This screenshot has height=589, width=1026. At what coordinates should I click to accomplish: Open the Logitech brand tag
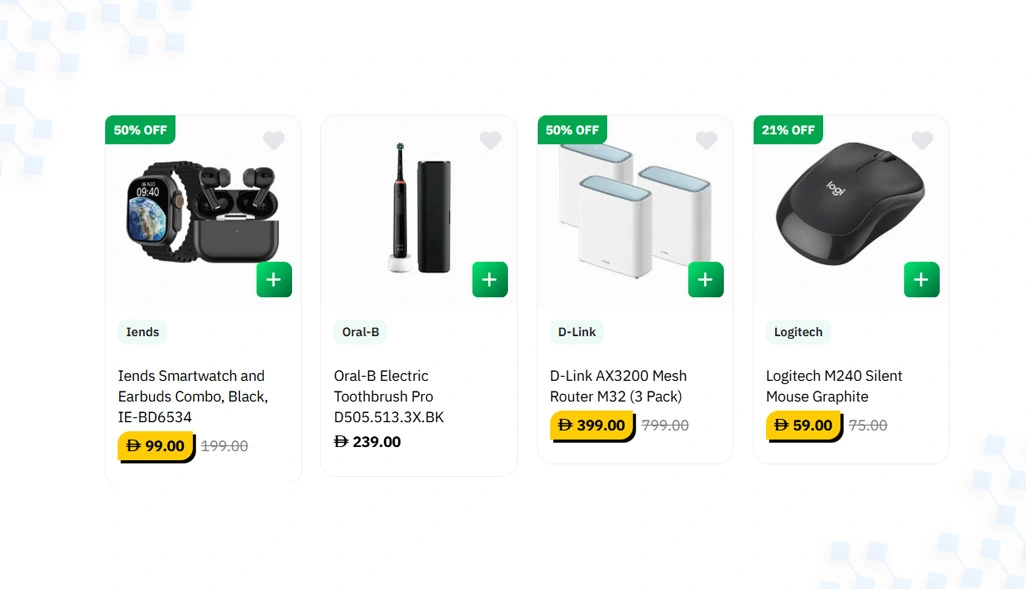(x=798, y=332)
